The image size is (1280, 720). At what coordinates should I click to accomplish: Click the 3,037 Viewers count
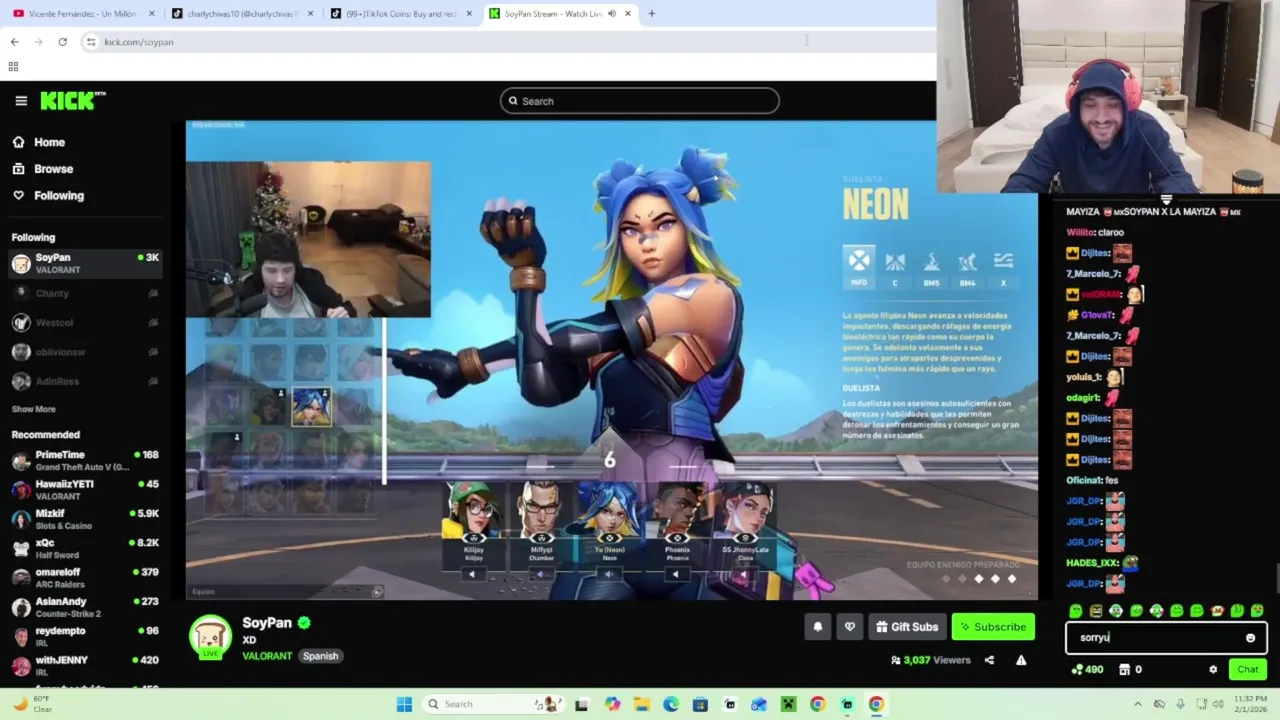930,660
